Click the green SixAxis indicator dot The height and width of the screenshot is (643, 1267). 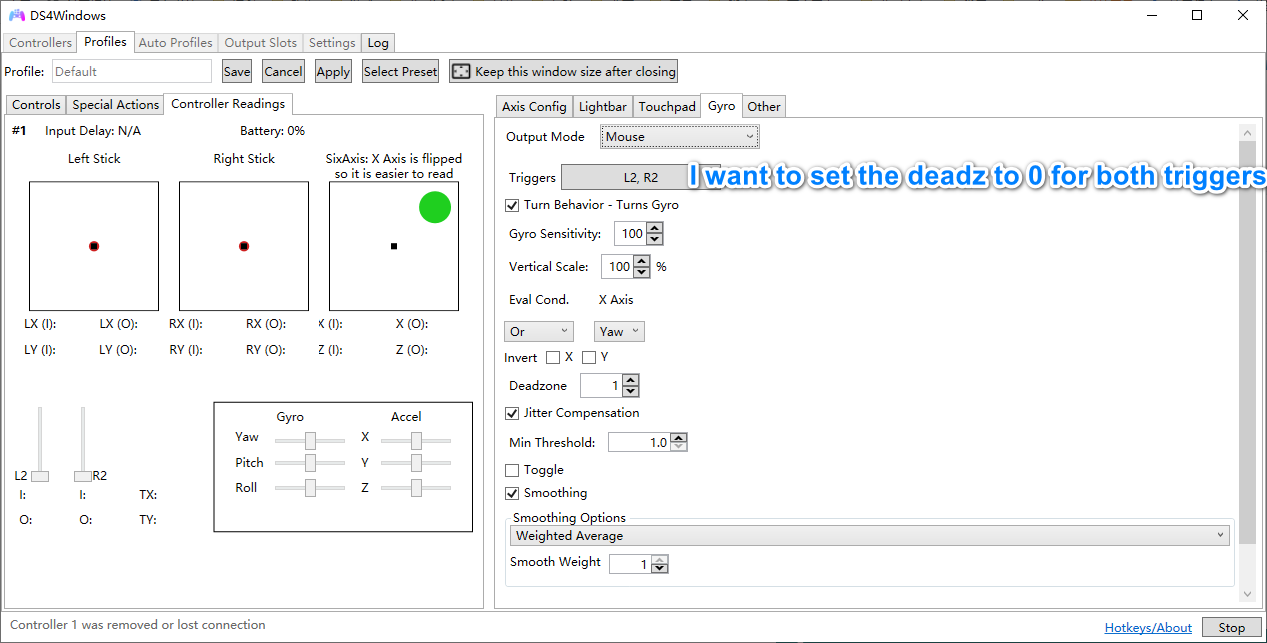(435, 207)
